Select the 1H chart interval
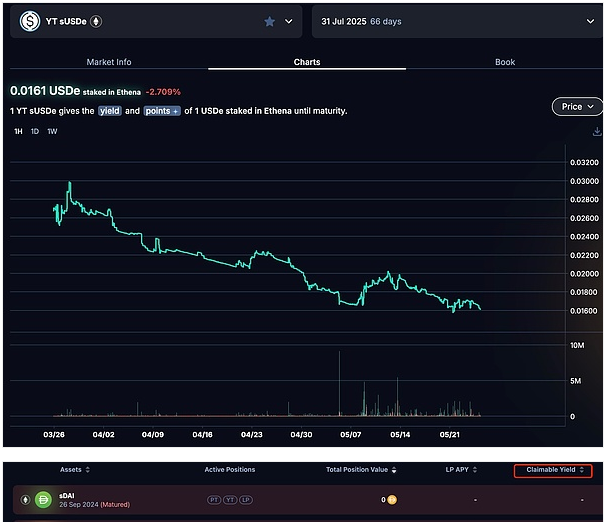Image resolution: width=607 pixels, height=522 pixels. tap(18, 132)
